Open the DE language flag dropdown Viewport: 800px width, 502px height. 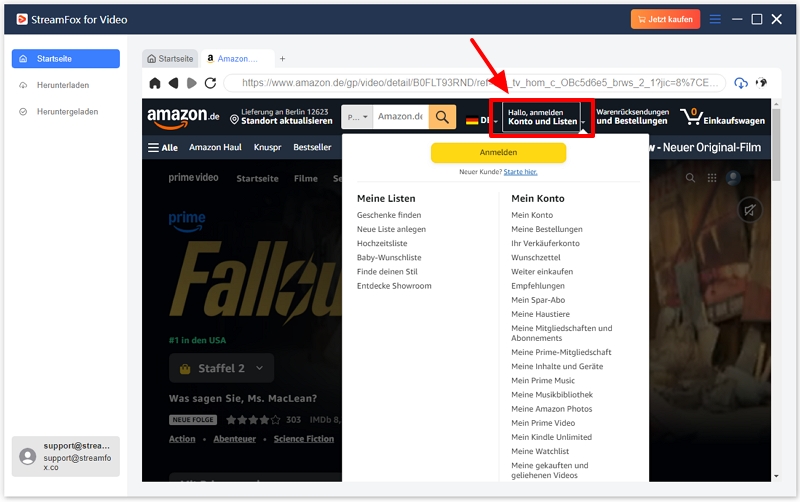point(481,120)
